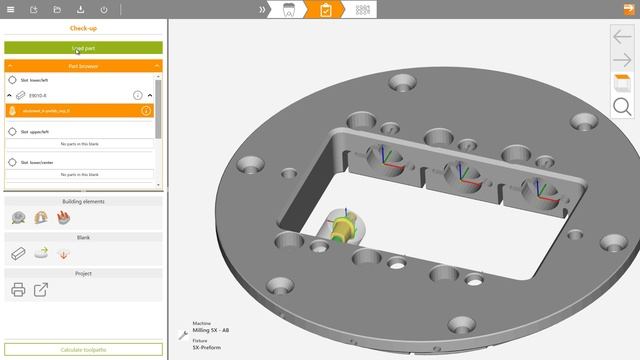Viewport: 640px width, 360px height.
Task: Click the 'SX-Preform' fixture label
Action: click(x=207, y=347)
